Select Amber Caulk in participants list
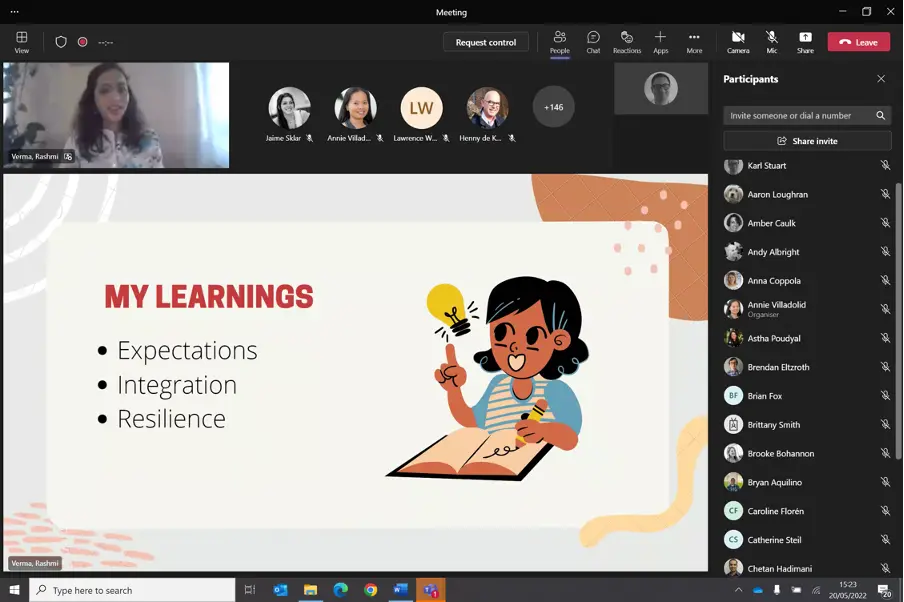 pyautogui.click(x=807, y=223)
